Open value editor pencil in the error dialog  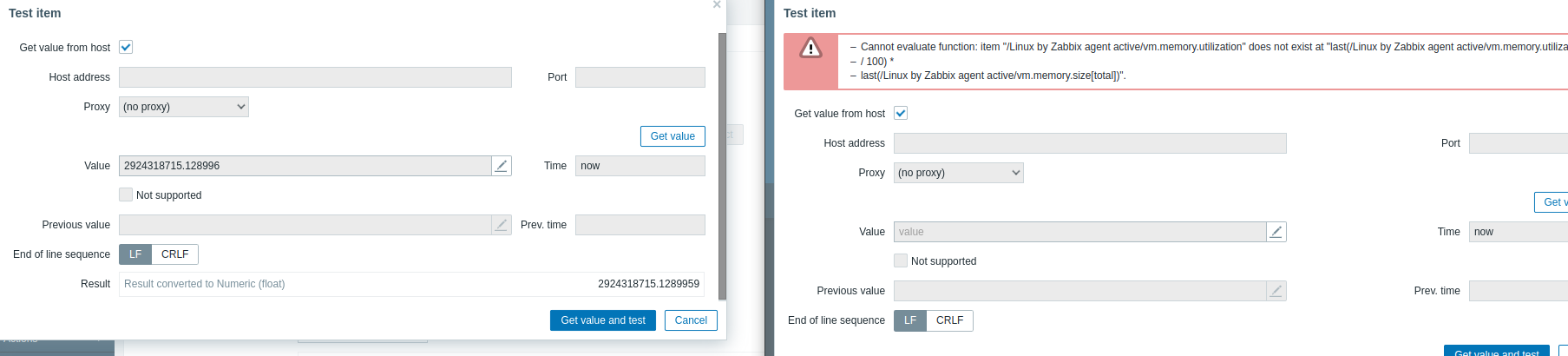click(x=1276, y=232)
